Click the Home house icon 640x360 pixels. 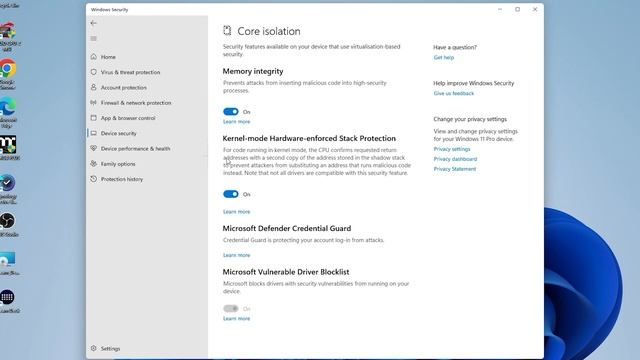coord(93,56)
